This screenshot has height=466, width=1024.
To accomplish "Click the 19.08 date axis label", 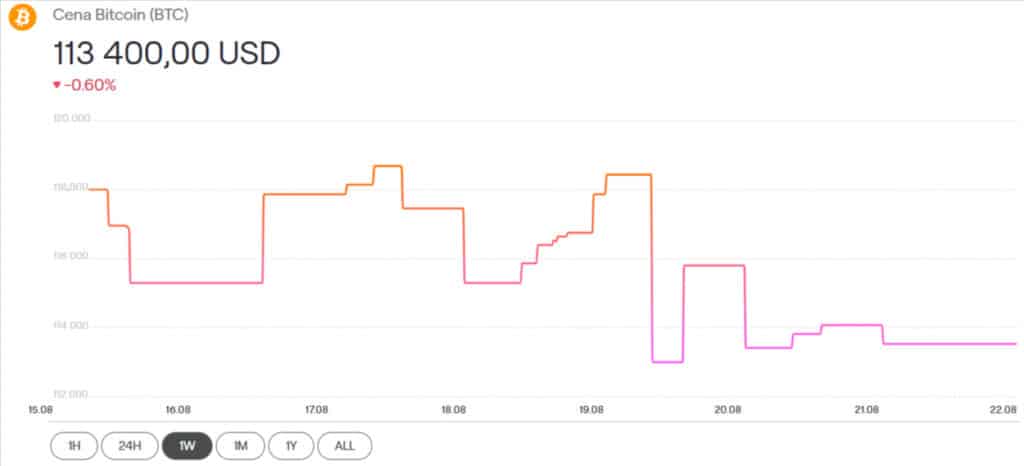I will click(x=591, y=409).
